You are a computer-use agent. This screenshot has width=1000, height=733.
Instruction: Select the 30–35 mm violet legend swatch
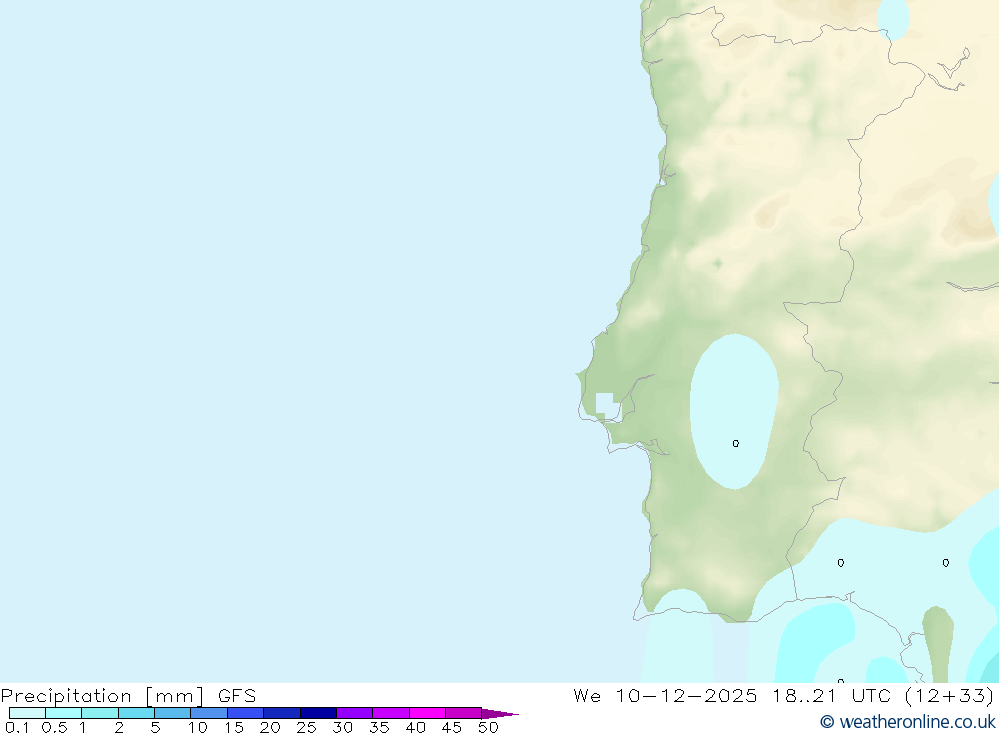tap(355, 713)
